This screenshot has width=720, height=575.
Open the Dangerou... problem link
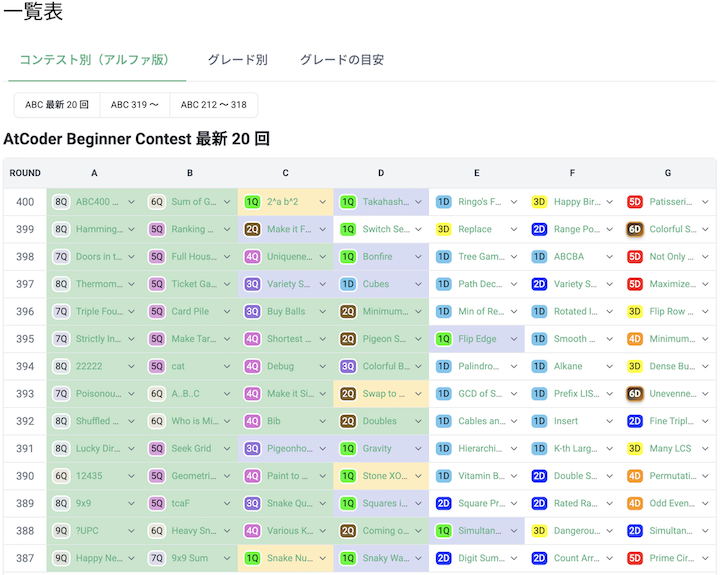coord(577,531)
